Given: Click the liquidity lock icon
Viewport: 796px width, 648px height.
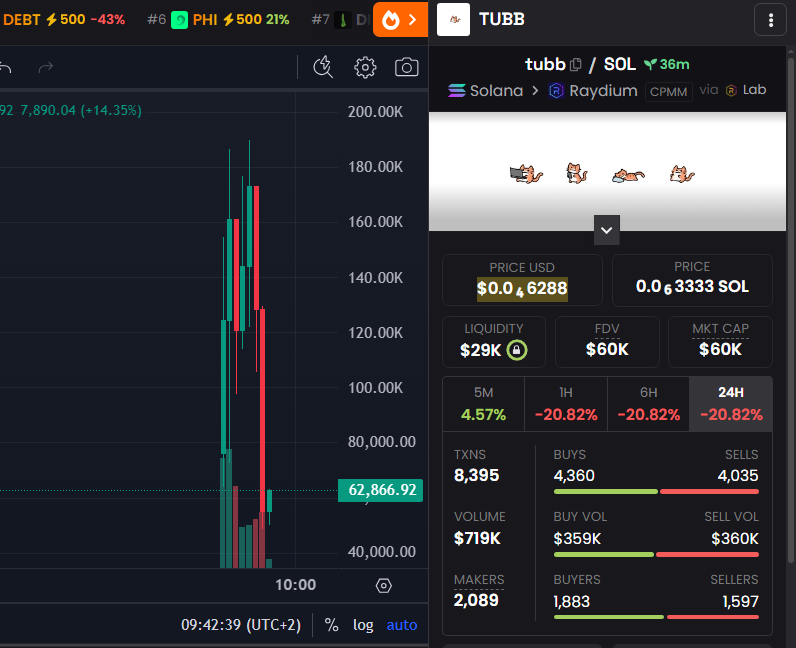Looking at the screenshot, I should (x=517, y=350).
